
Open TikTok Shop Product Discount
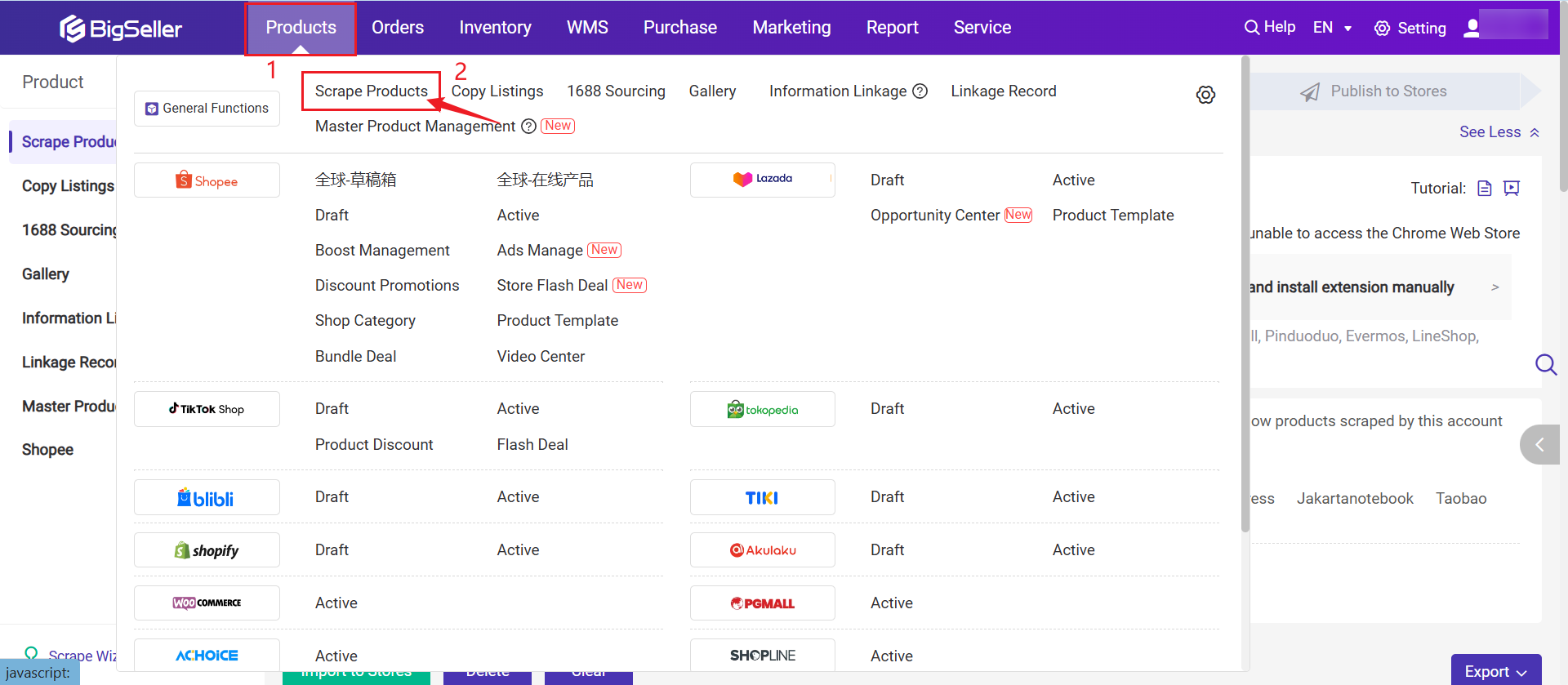tap(374, 445)
